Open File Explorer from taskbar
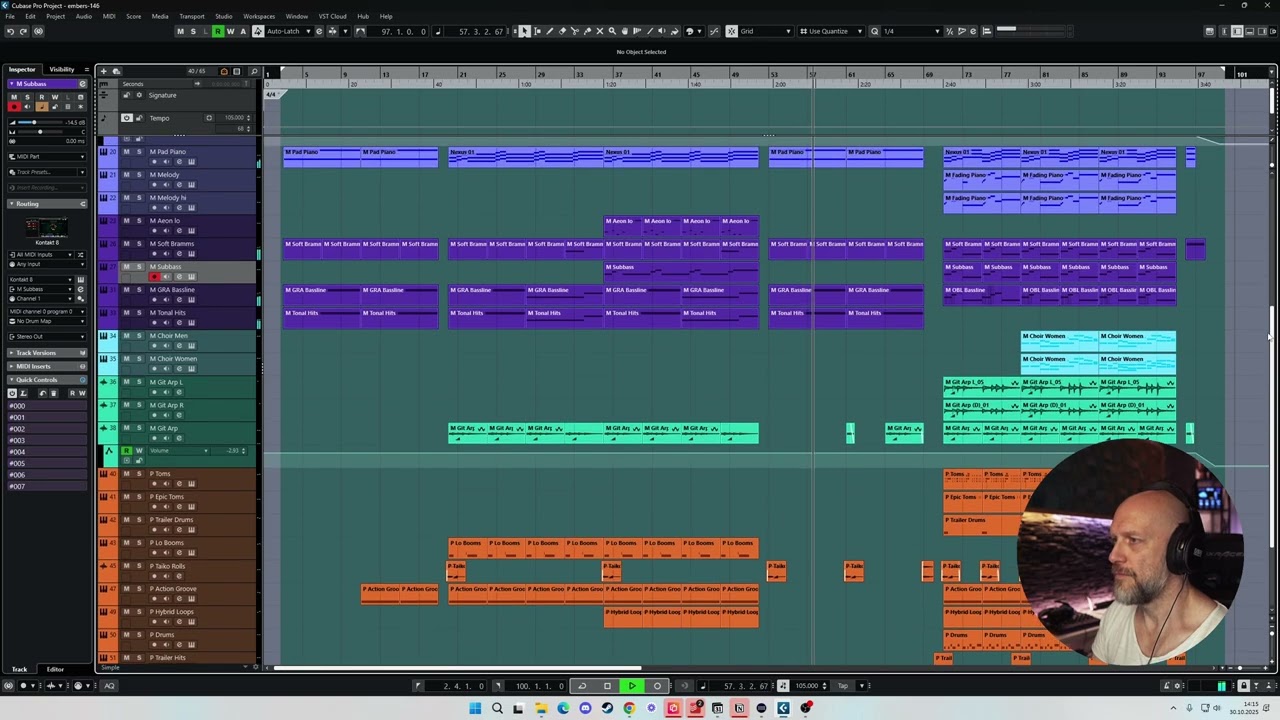The width and height of the screenshot is (1280, 720). (541, 708)
